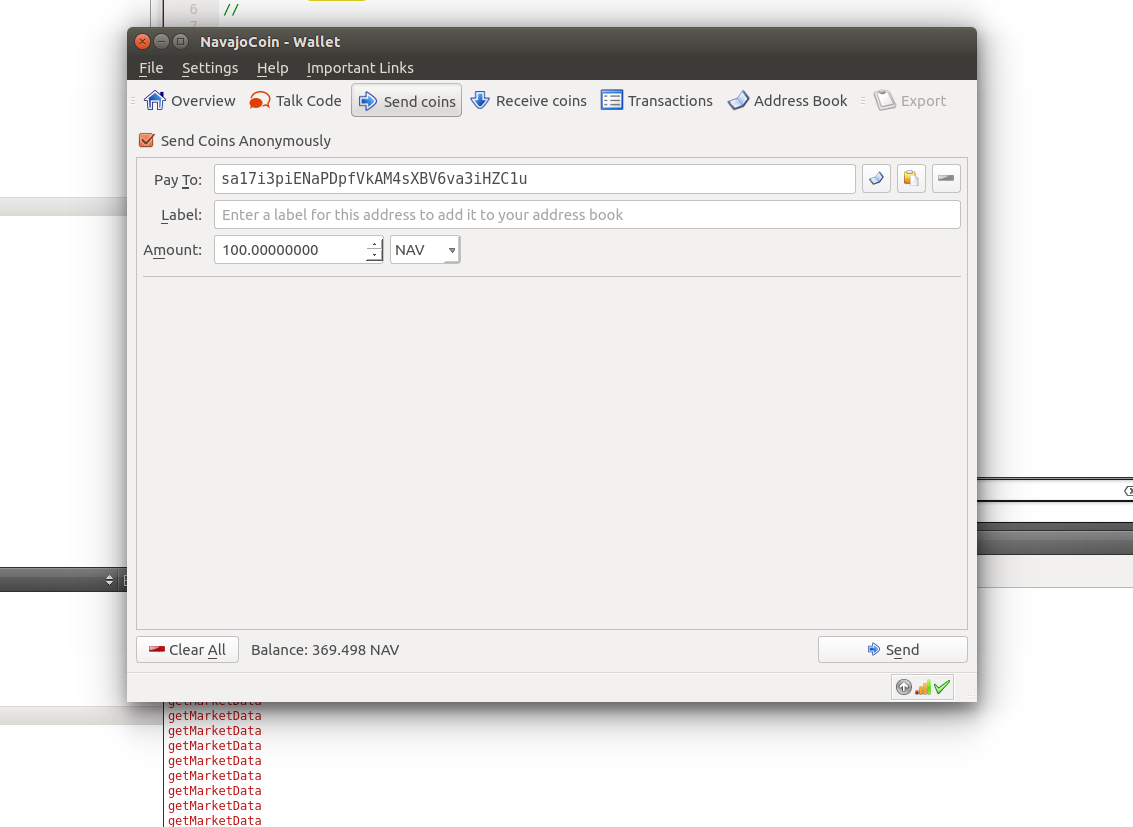Open the Help menu

tap(272, 68)
